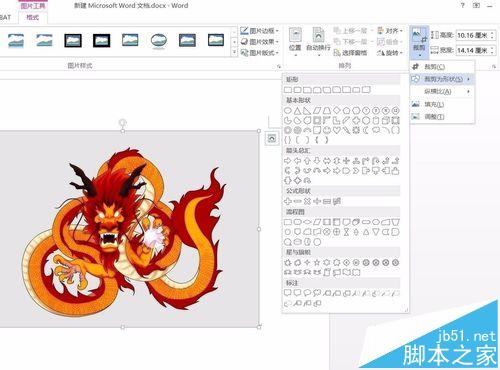Choose the 5-point star shape
Image resolution: width=500 pixels, height=370 pixels.
point(317,263)
